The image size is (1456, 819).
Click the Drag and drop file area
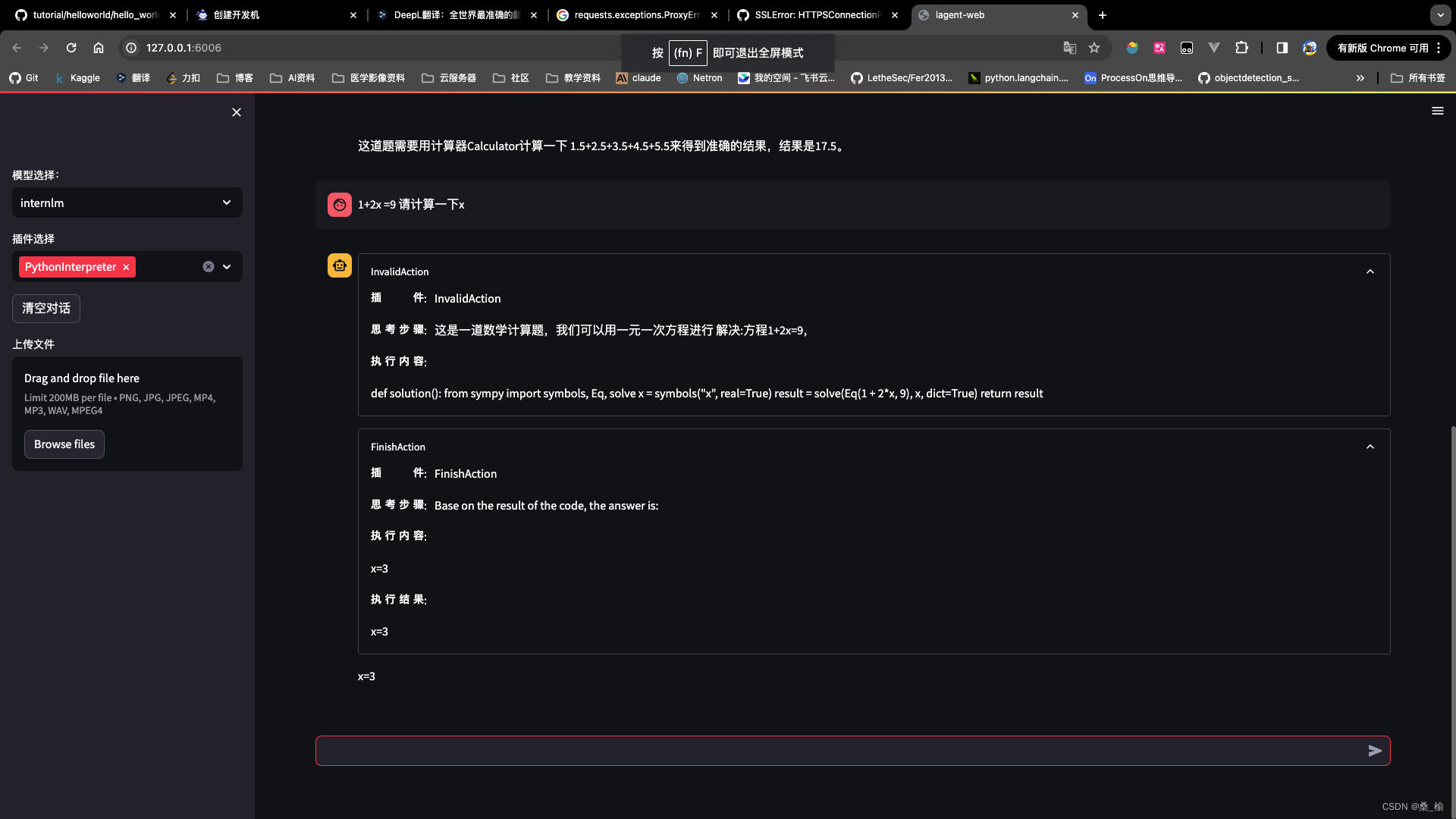127,413
